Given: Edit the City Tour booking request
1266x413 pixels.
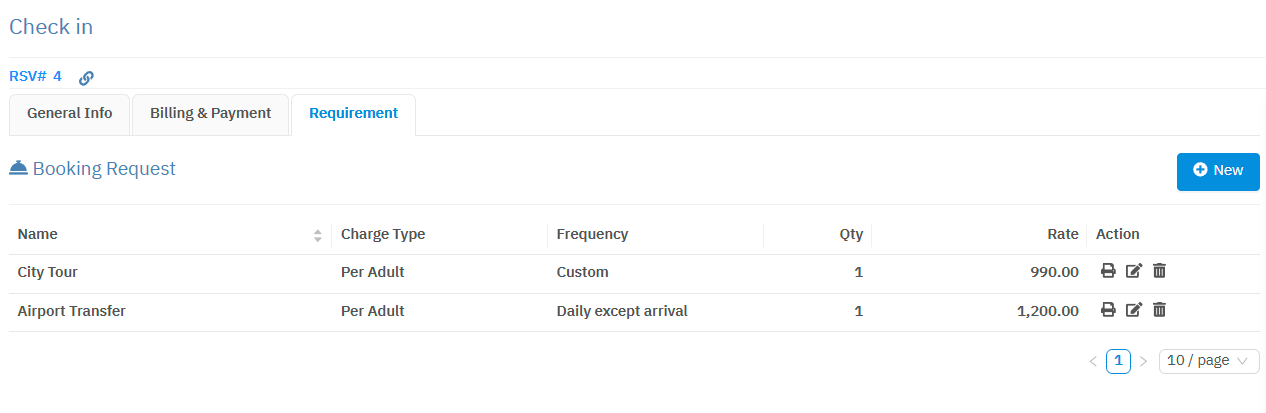Looking at the screenshot, I should (1133, 271).
